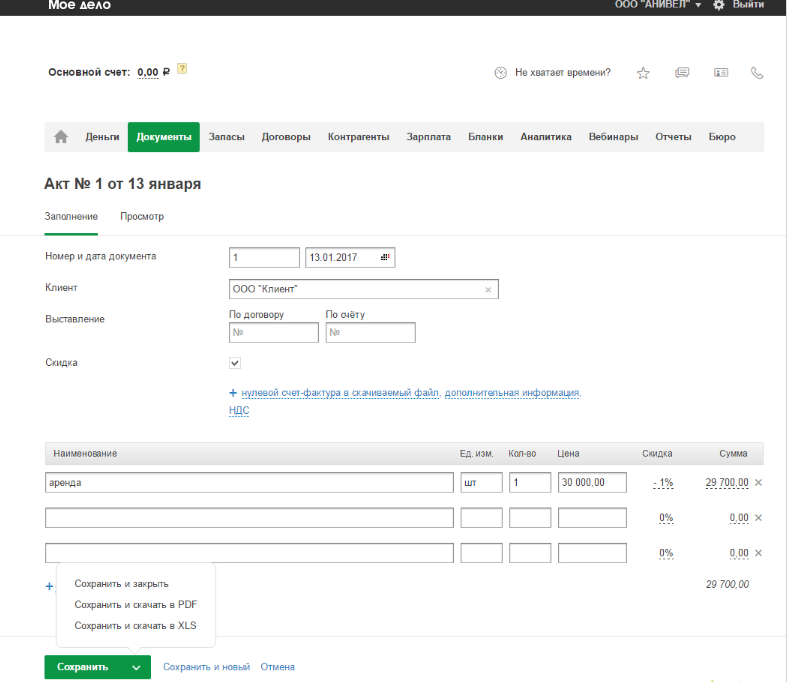The width and height of the screenshot is (787, 682).
Task: Click the phone call icon
Action: [757, 73]
